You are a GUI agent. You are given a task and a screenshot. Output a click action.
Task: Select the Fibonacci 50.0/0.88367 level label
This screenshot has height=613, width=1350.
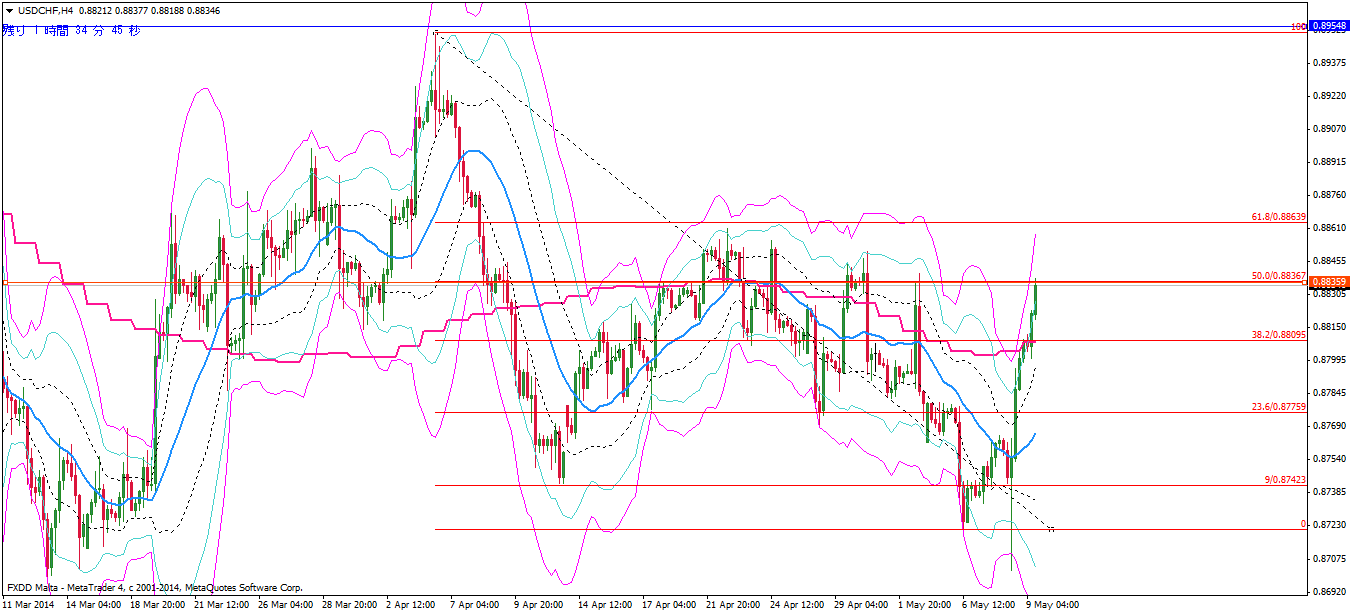click(1278, 276)
